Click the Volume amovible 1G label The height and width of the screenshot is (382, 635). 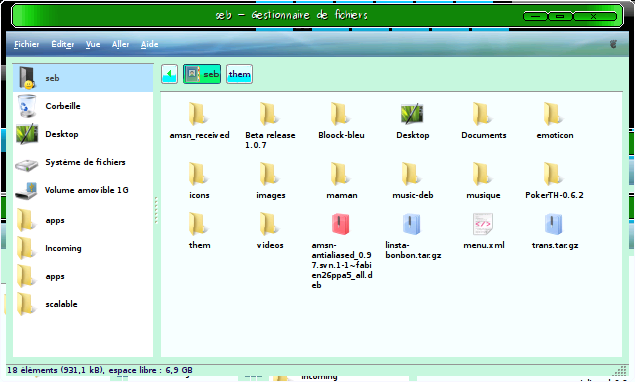tap(87, 190)
